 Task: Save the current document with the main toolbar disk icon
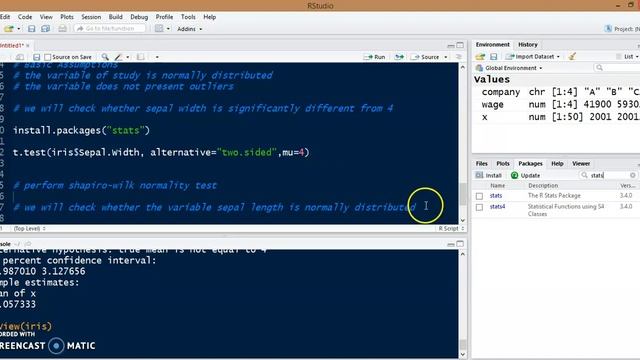click(x=31, y=29)
